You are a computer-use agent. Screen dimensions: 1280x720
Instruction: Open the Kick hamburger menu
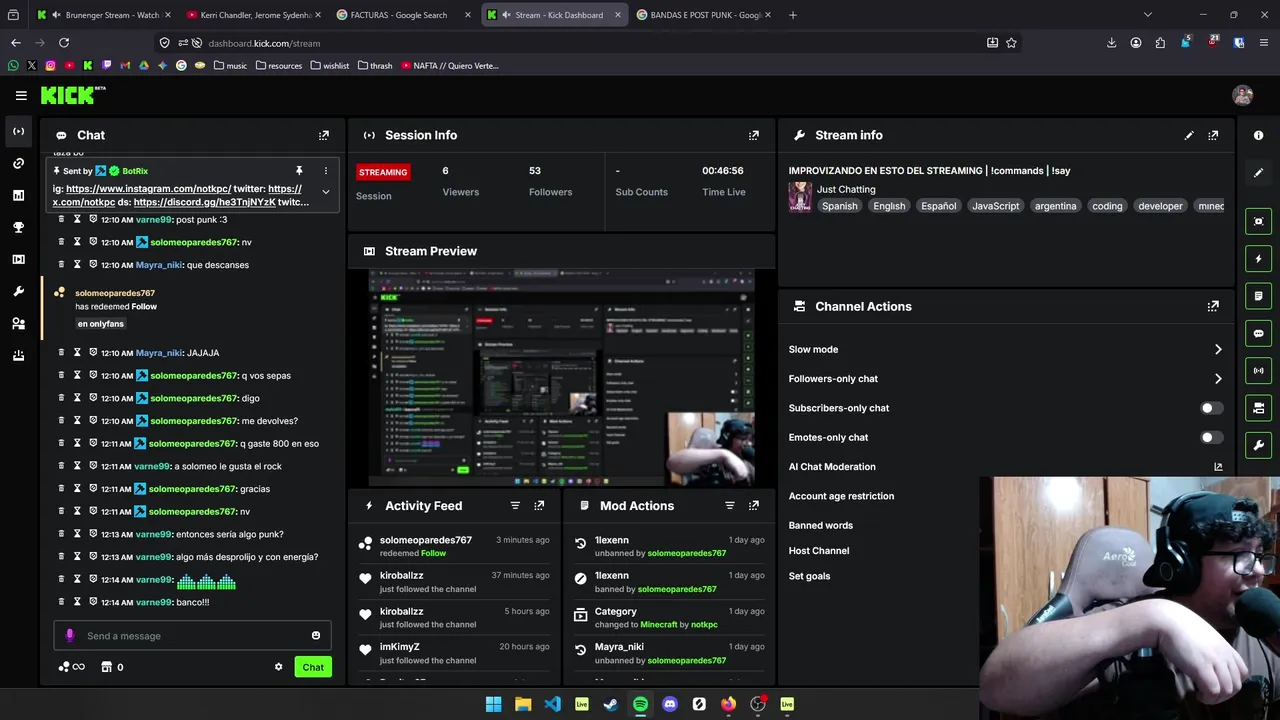coord(21,95)
